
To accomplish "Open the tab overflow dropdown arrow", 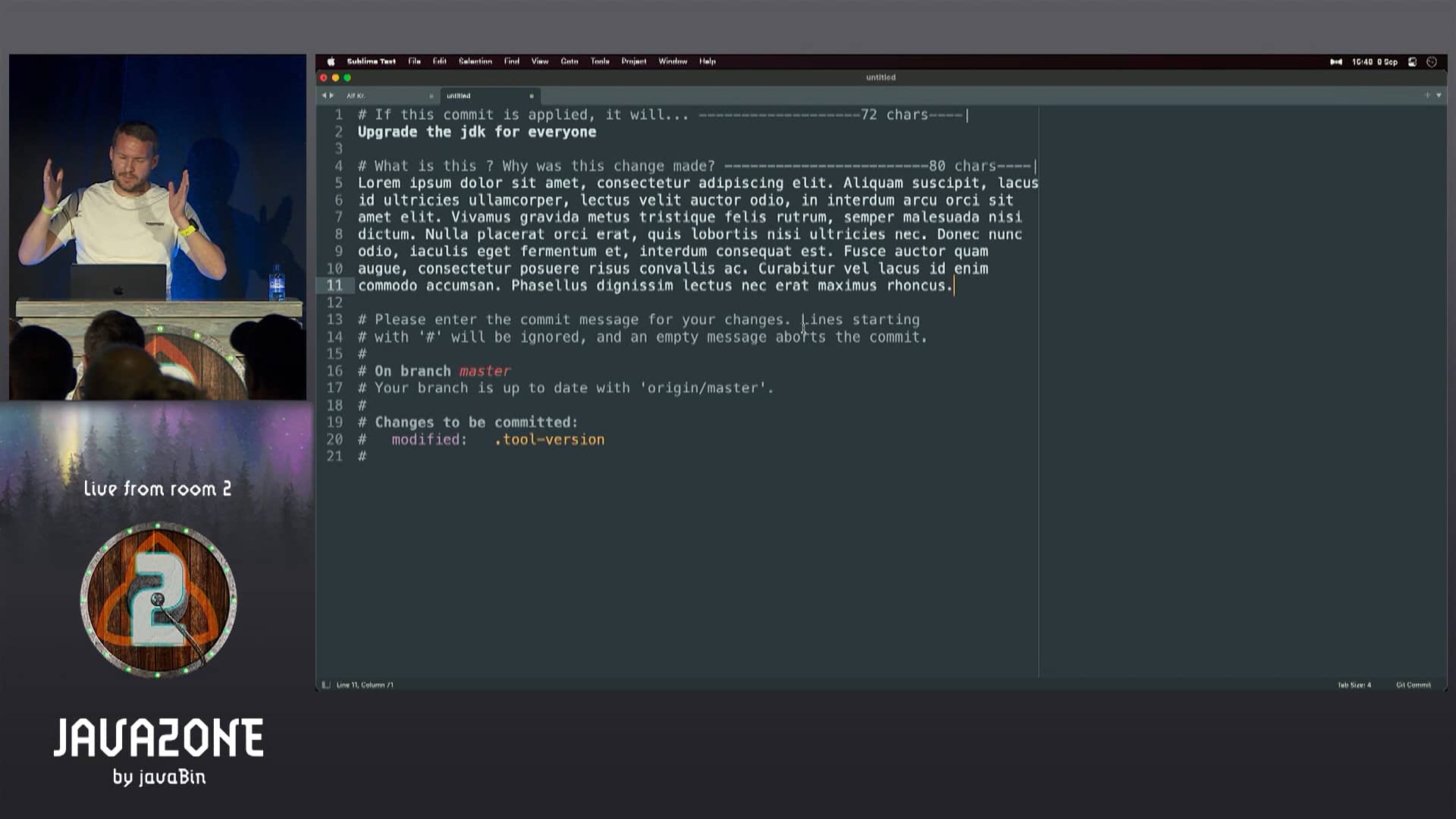I will click(1439, 96).
